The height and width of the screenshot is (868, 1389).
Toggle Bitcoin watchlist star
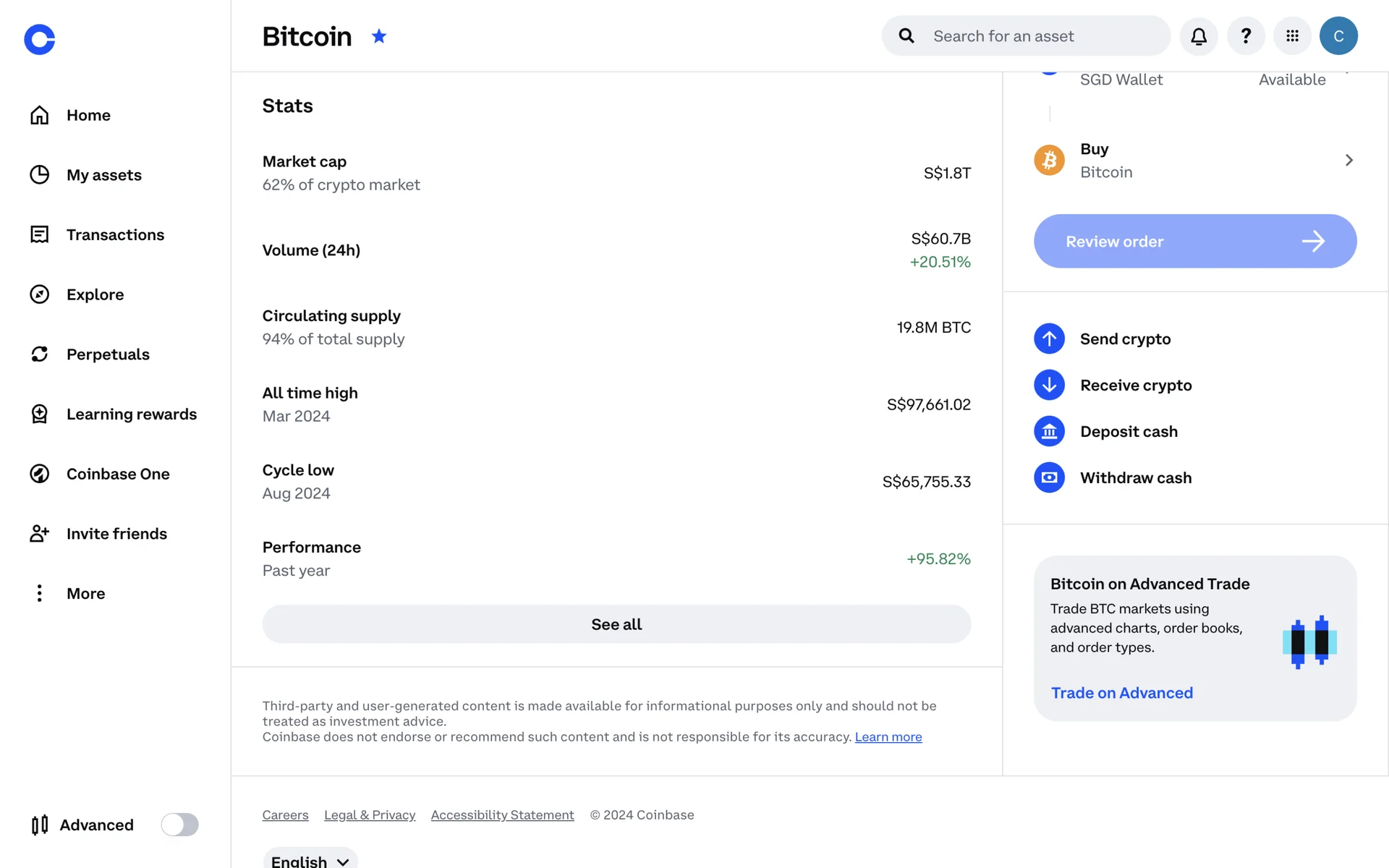coord(379,36)
